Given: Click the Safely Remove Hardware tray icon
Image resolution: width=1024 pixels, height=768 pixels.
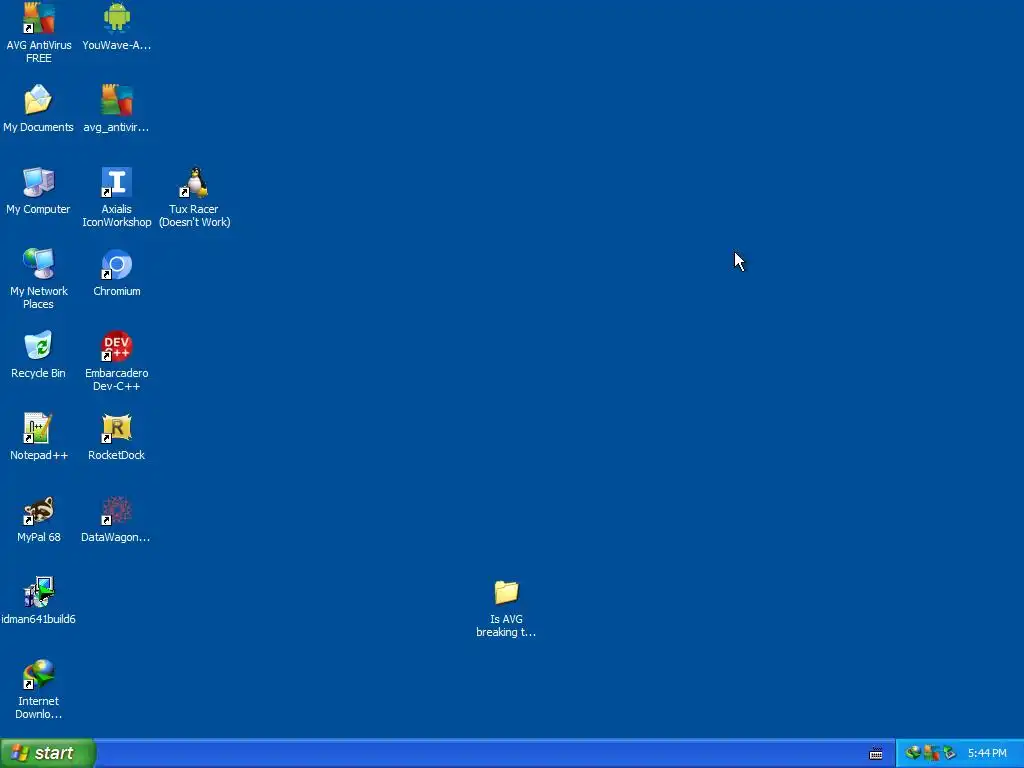Looking at the screenshot, I should tap(949, 753).
